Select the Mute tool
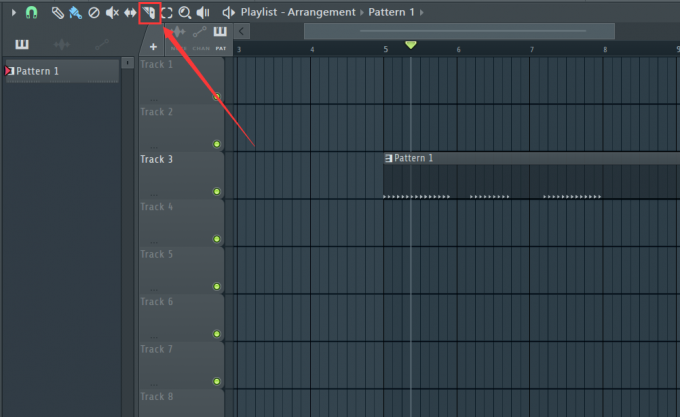 [x=112, y=12]
